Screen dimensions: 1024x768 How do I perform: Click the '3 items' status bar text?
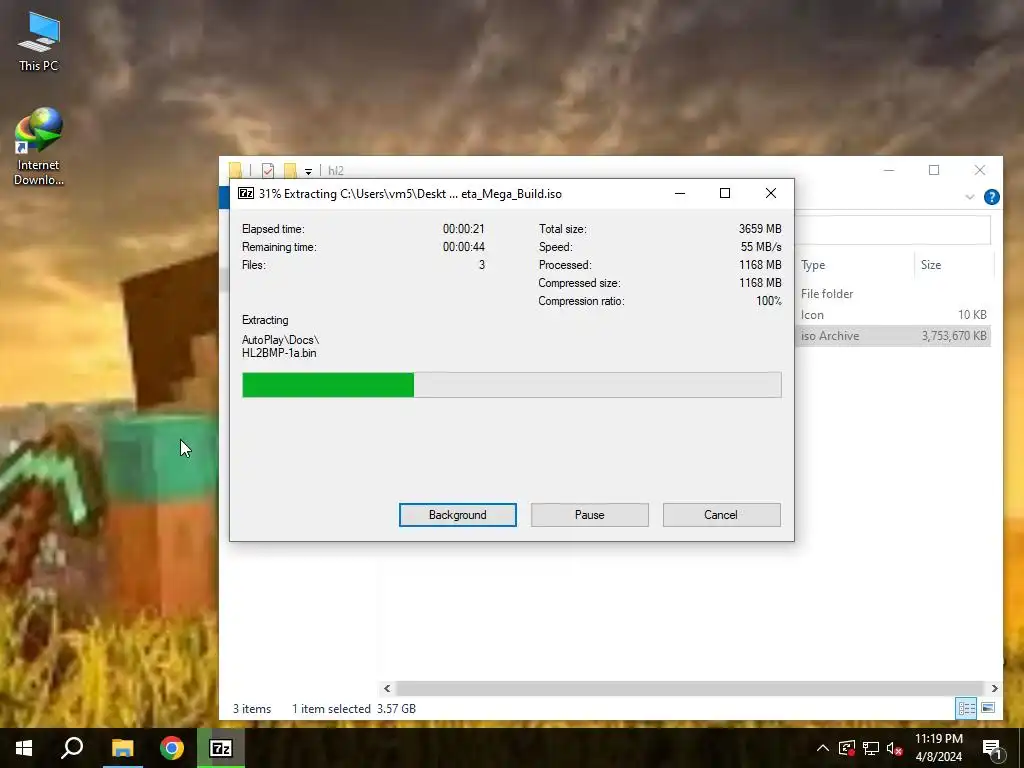[x=252, y=709]
